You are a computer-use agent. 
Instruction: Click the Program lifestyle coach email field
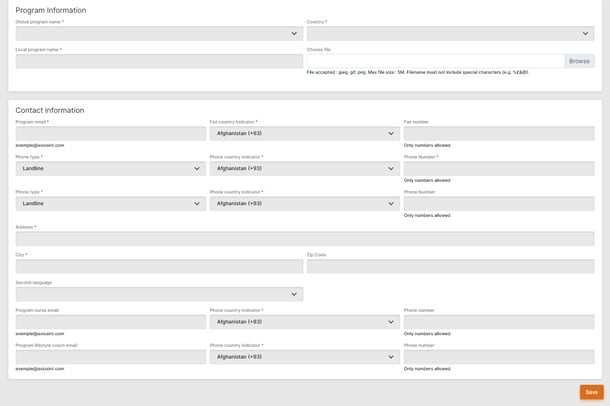[110, 357]
